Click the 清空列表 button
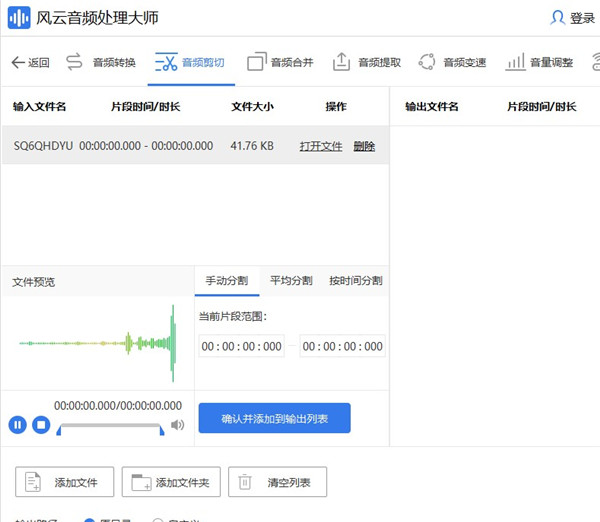Image resolution: width=600 pixels, height=522 pixels. pyautogui.click(x=278, y=482)
